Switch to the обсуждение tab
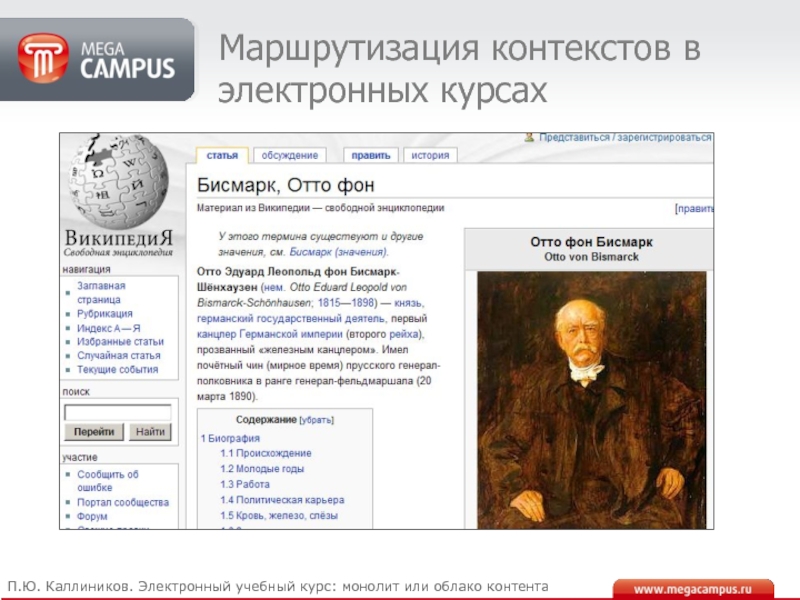This screenshot has width=800, height=600. (x=289, y=156)
